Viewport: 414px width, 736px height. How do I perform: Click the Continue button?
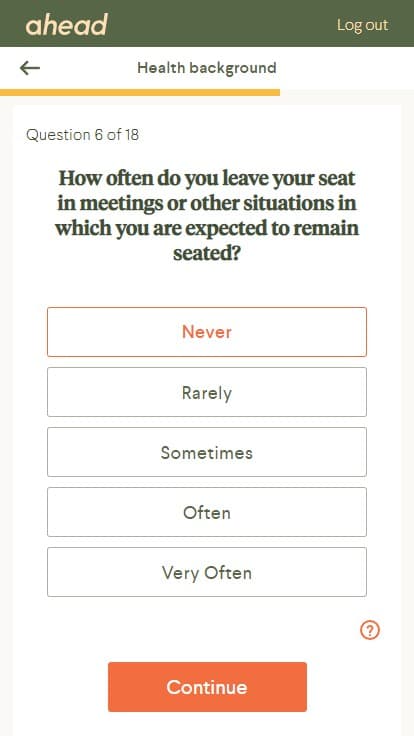[207, 687]
